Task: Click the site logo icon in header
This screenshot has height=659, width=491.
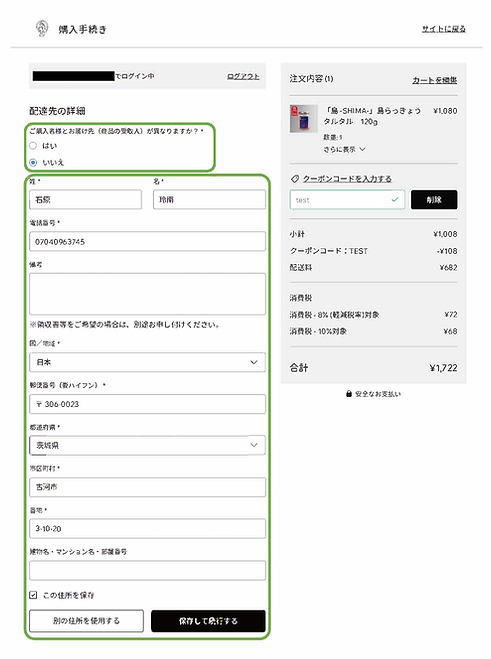Action: [x=41, y=29]
